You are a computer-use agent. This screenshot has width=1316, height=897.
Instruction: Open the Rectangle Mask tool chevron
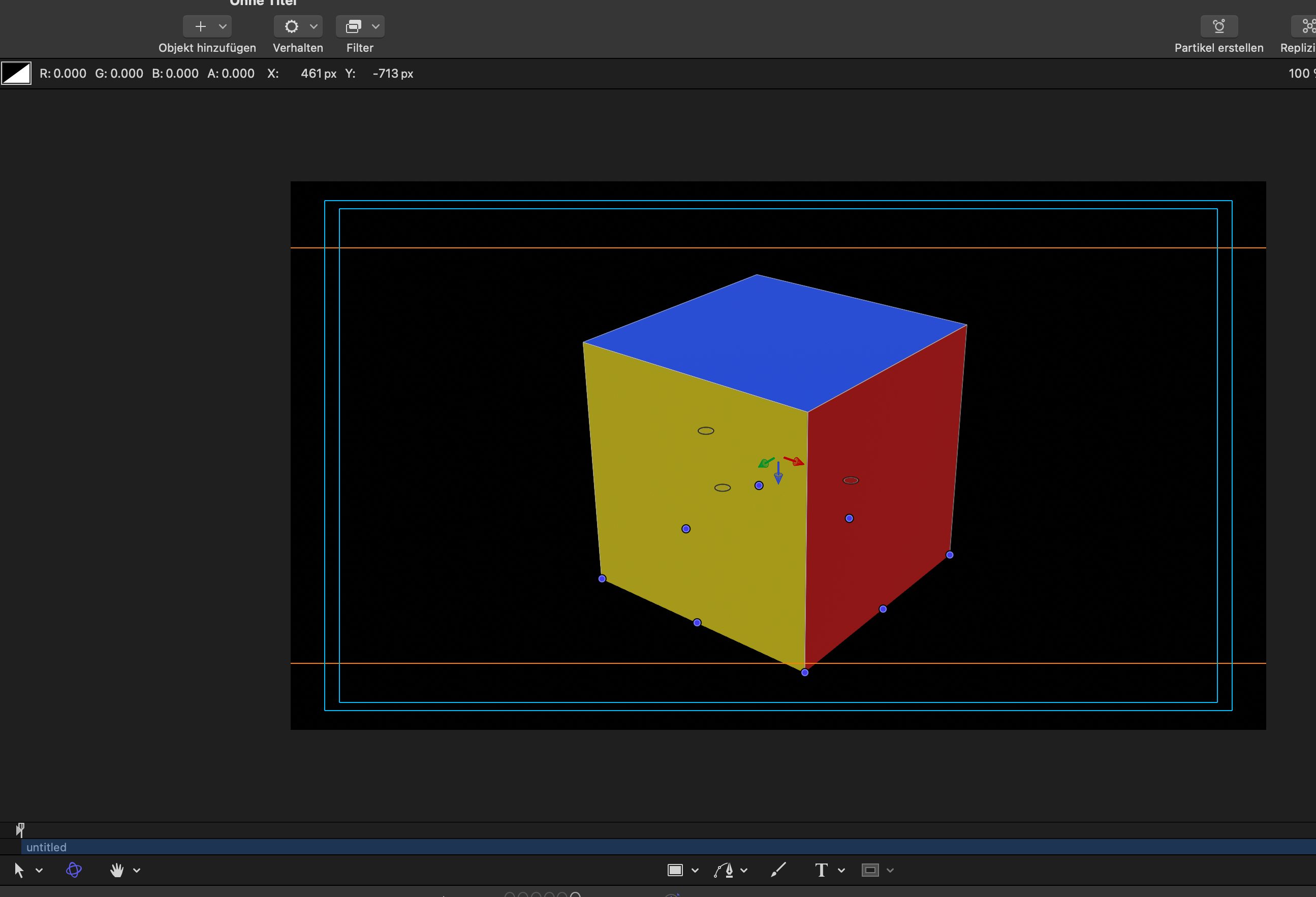(x=890, y=871)
